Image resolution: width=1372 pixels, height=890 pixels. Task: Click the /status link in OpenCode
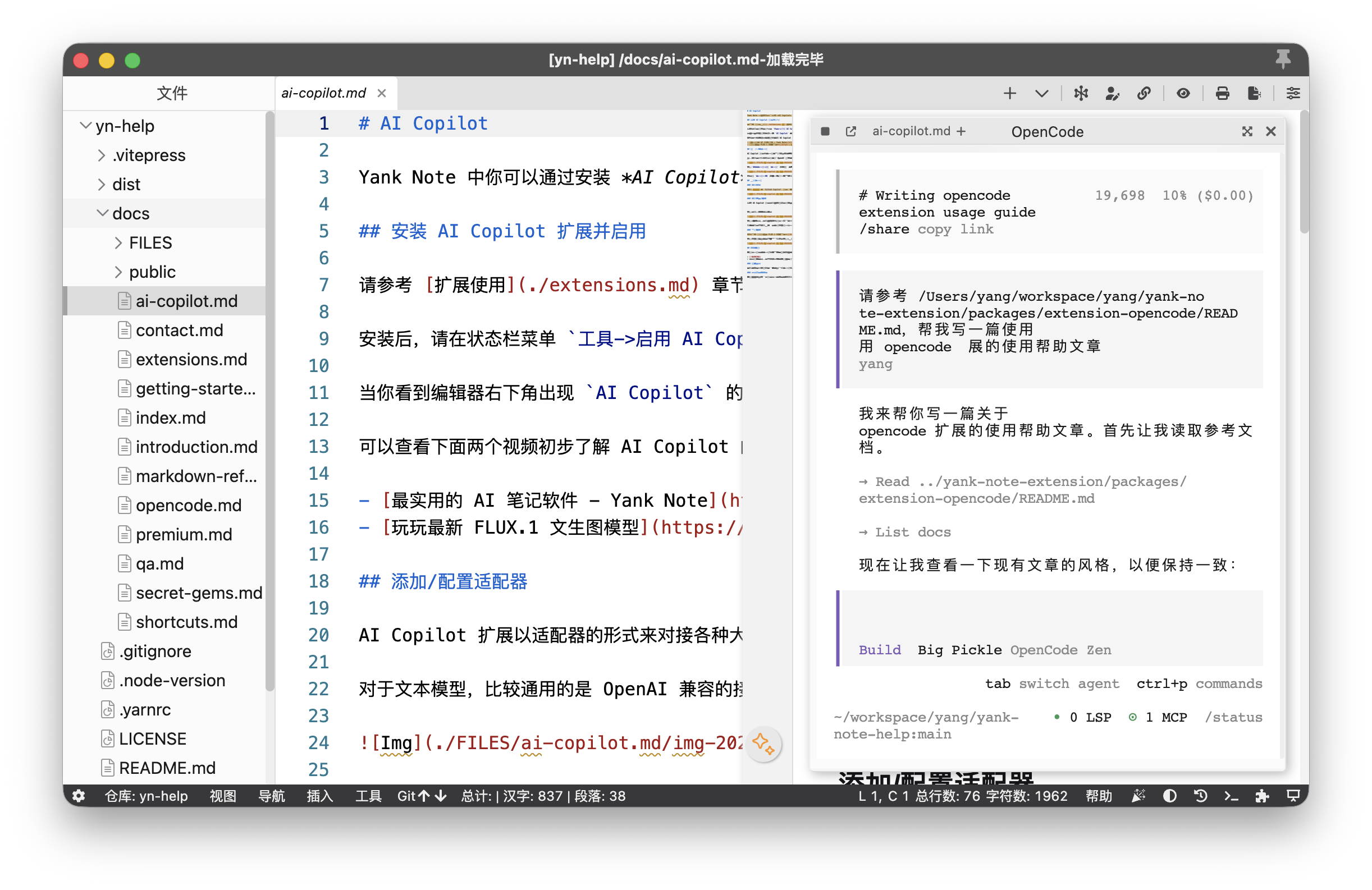pos(1233,717)
